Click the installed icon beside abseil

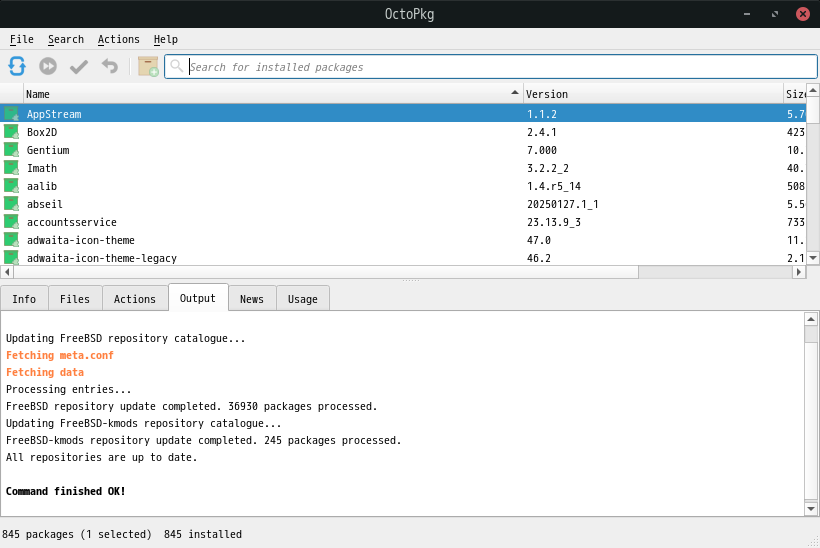(12, 204)
